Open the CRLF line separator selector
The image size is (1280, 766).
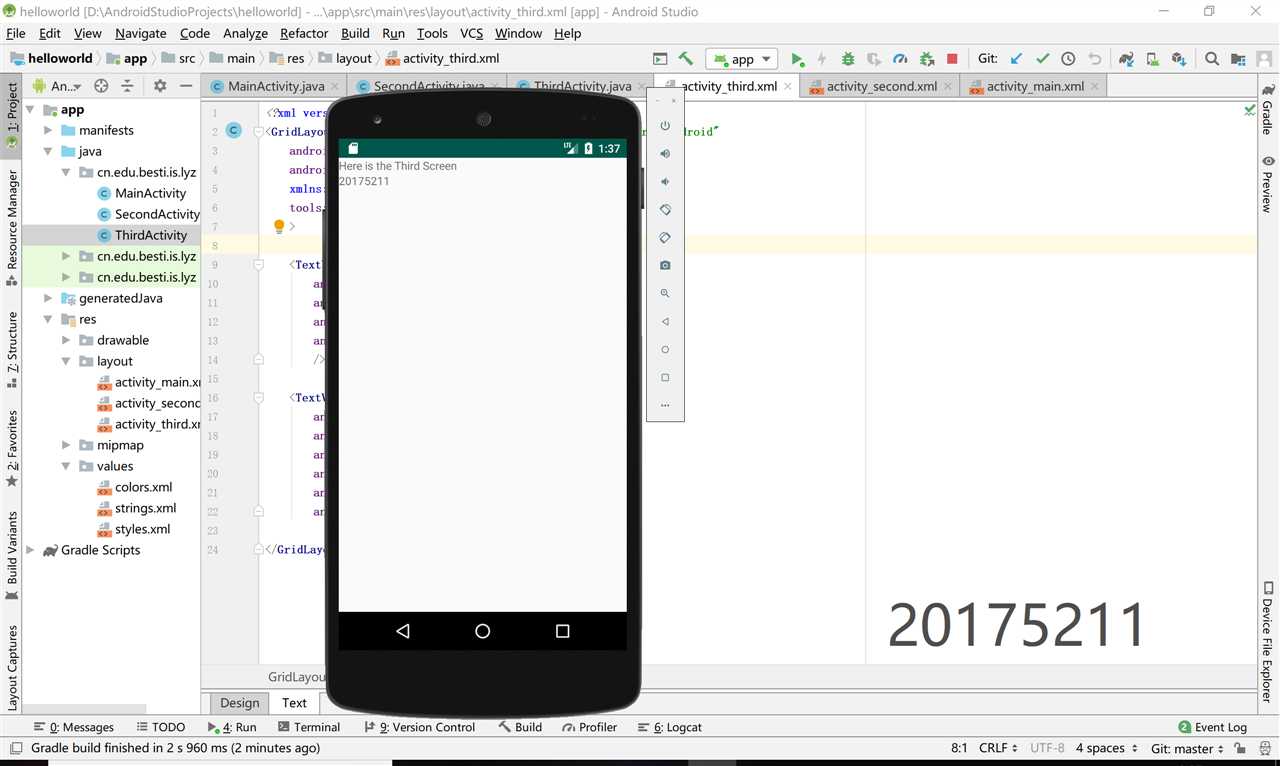tap(998, 748)
